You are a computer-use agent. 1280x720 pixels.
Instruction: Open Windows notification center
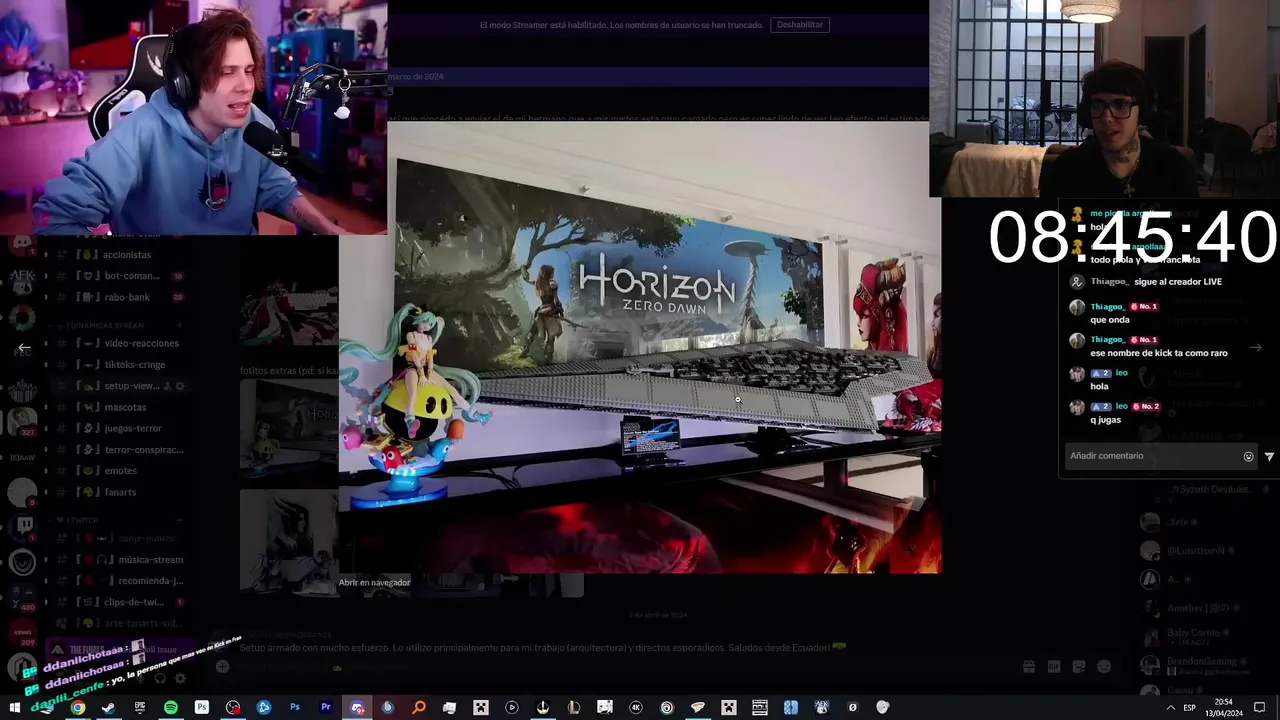pos(1260,708)
